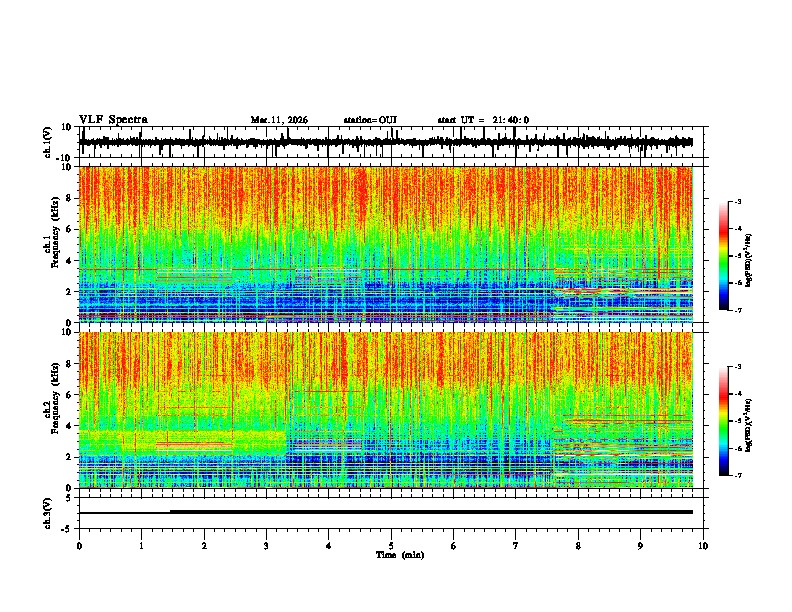Select the date text "Mar.11, 2026"
Viewport: 792px width, 612px height.
coord(279,120)
